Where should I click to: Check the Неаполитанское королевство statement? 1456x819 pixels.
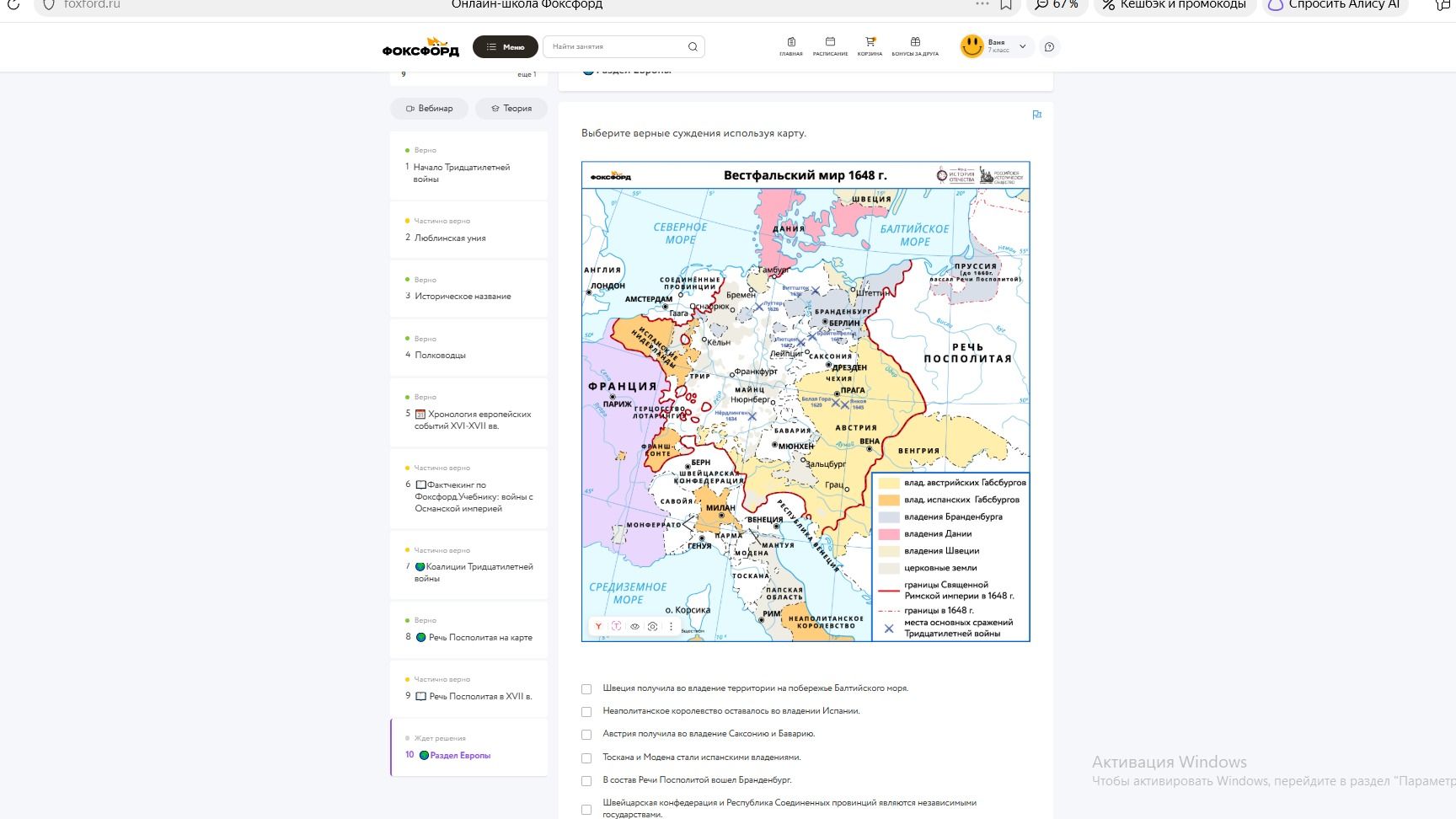[x=586, y=711]
